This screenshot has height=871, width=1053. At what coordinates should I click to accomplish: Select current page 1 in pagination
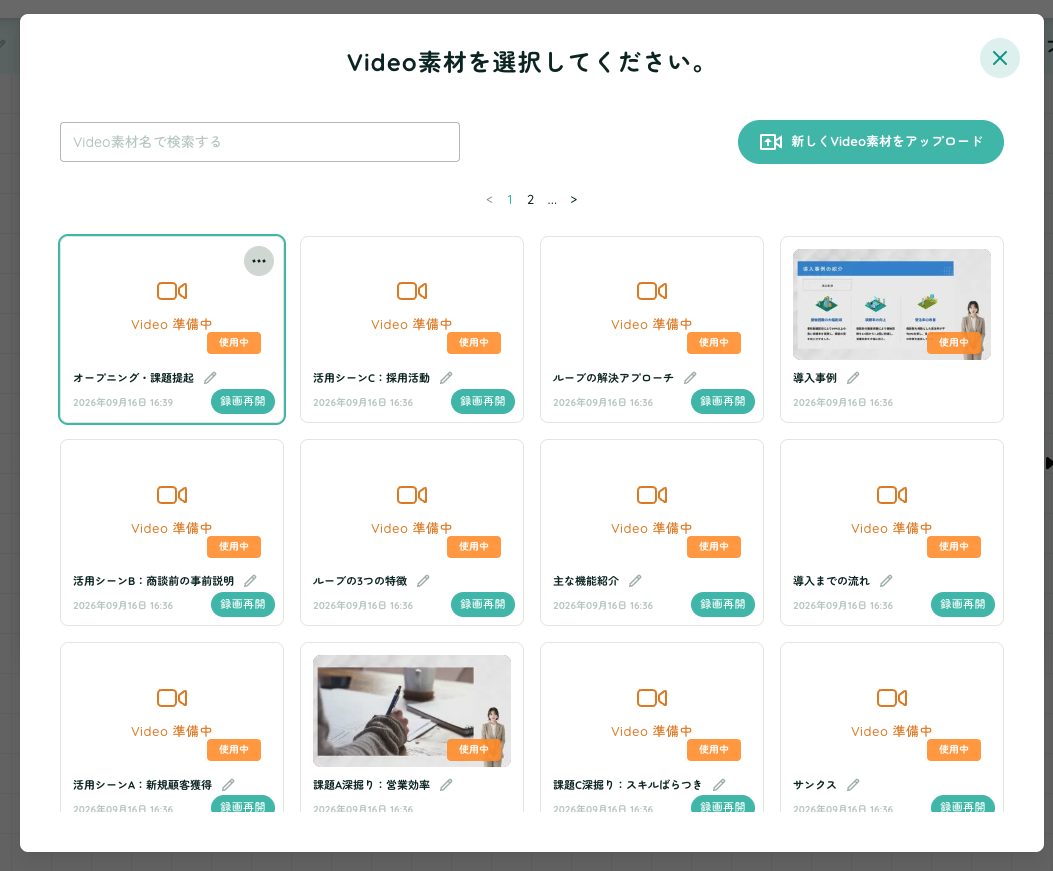pos(510,199)
